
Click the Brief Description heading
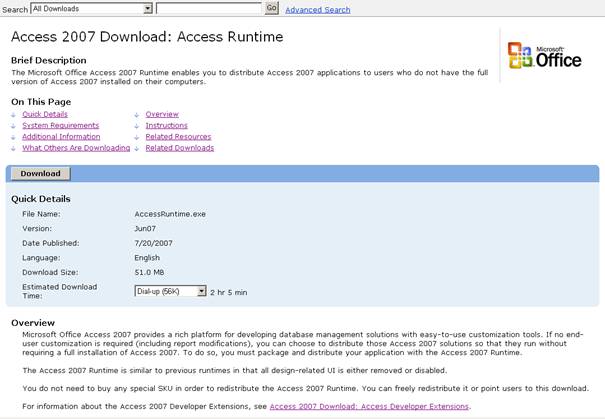(x=49, y=60)
